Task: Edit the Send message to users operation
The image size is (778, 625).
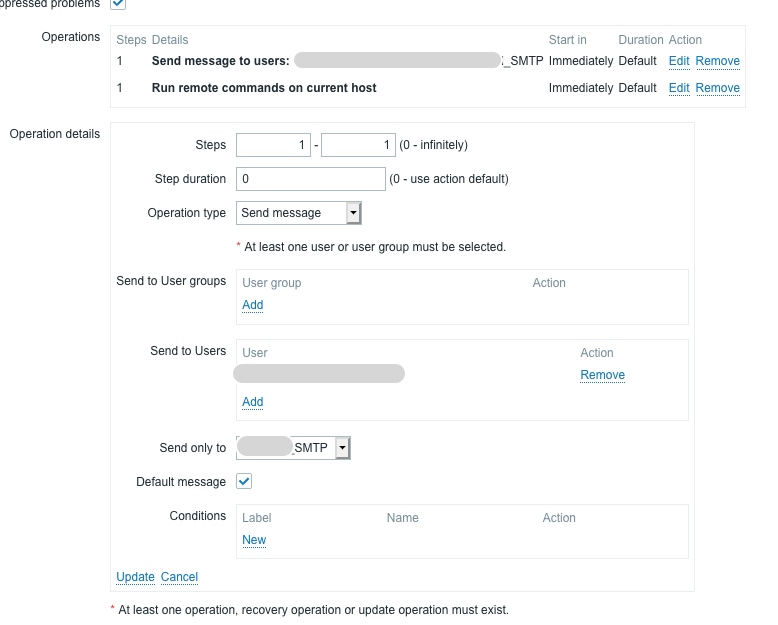Action: pyautogui.click(x=679, y=61)
